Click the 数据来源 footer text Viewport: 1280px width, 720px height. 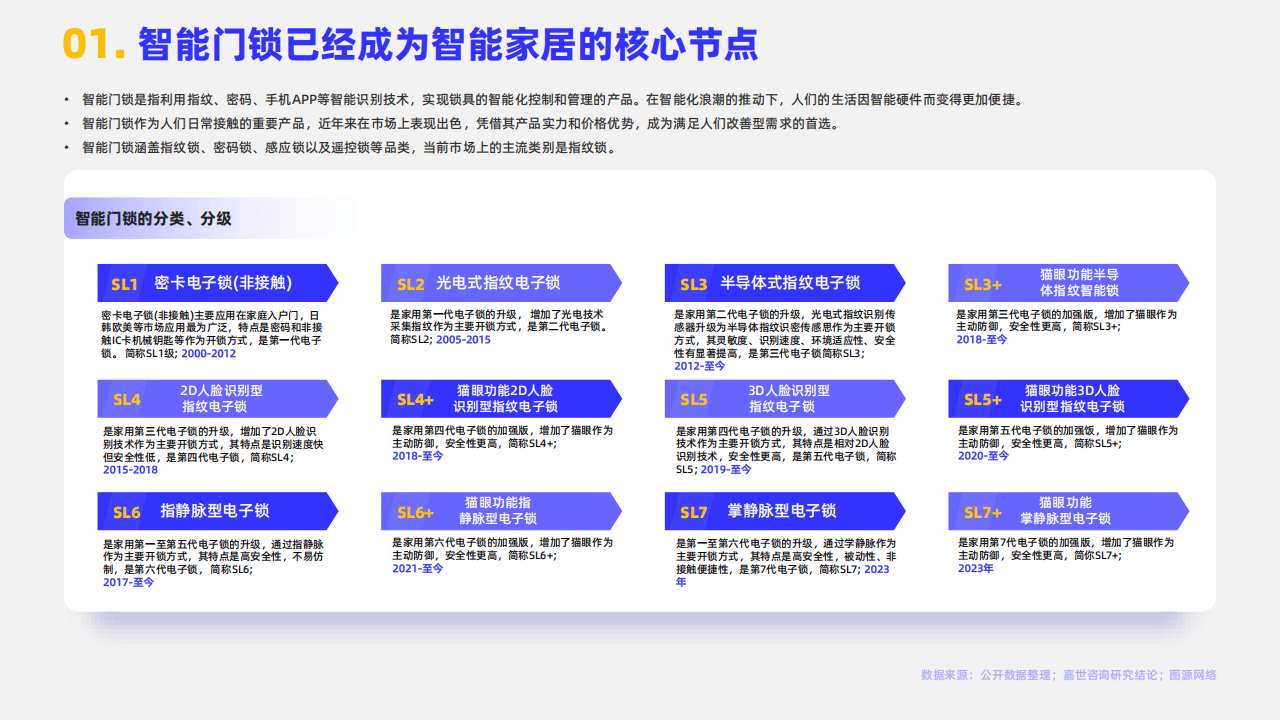[x=1068, y=675]
